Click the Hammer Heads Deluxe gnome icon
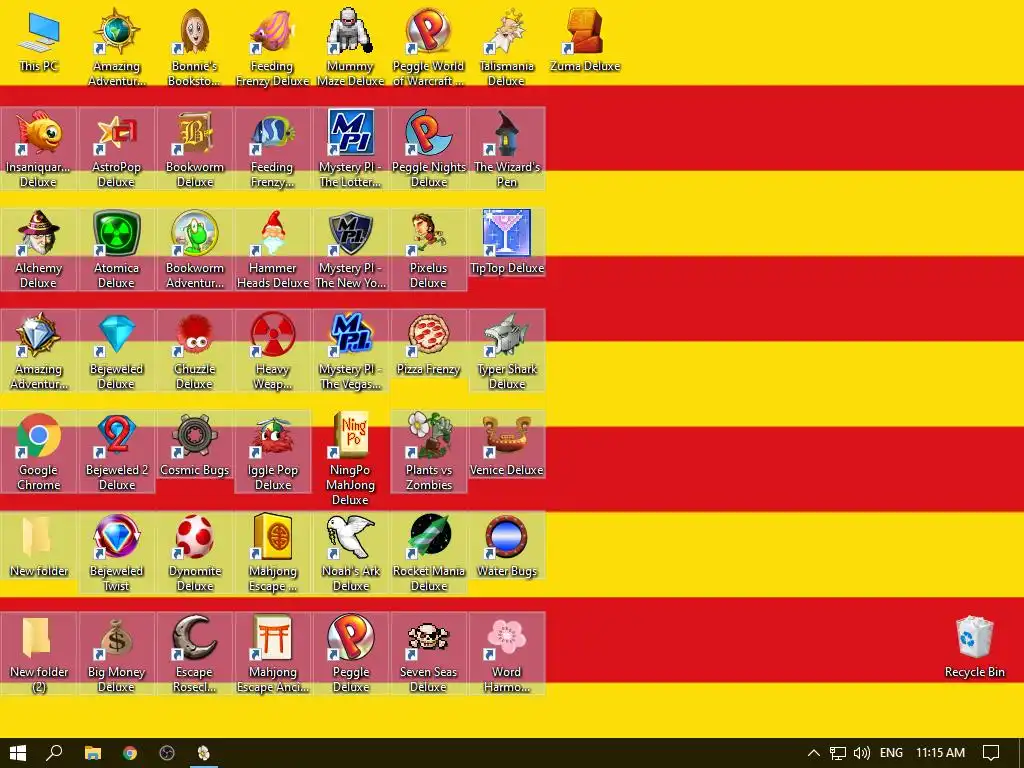Viewport: 1024px width, 768px height. point(272,249)
